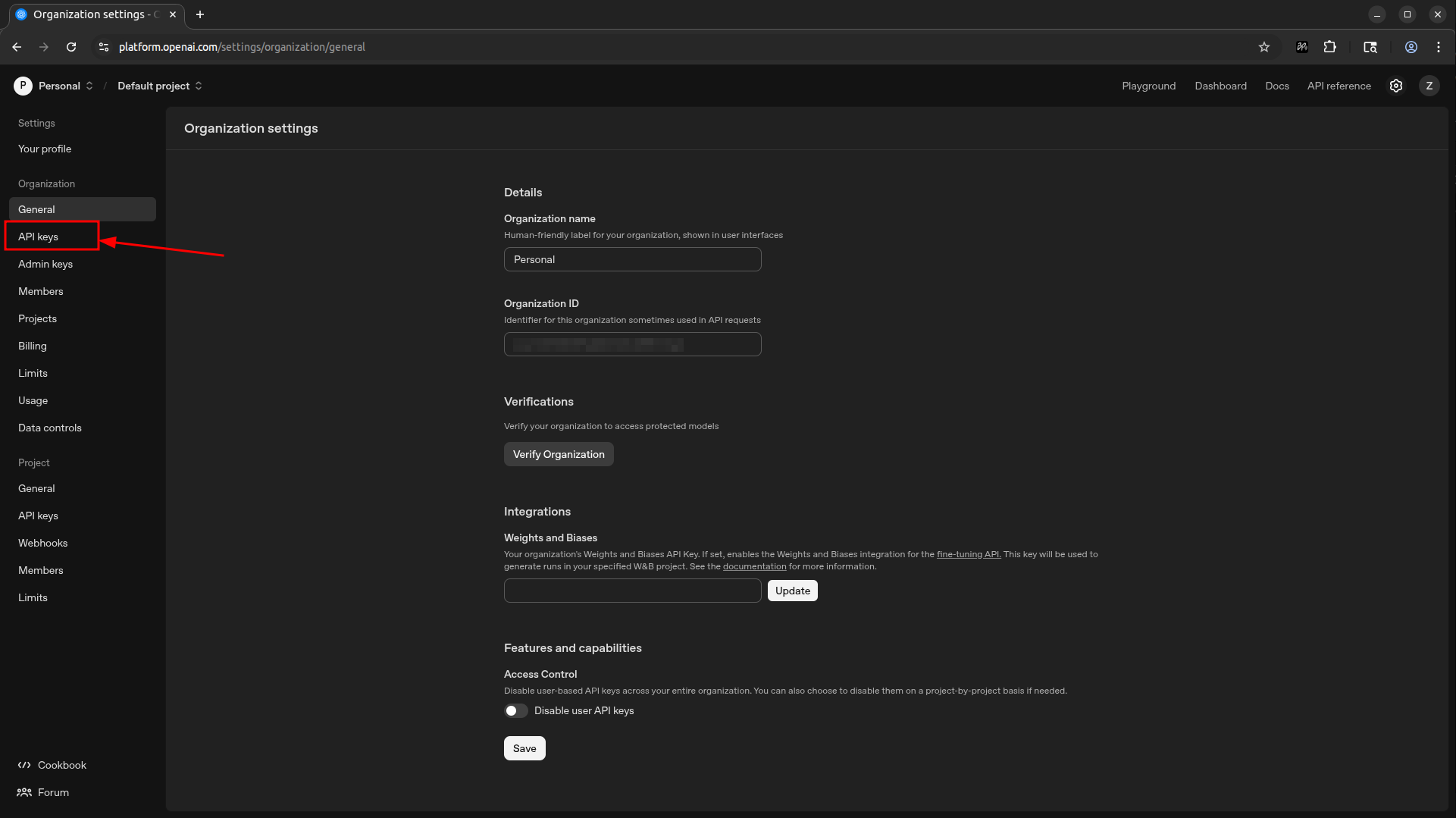Toggle Disable user API keys switch
Screen dimensions: 1456x818
coord(516,711)
